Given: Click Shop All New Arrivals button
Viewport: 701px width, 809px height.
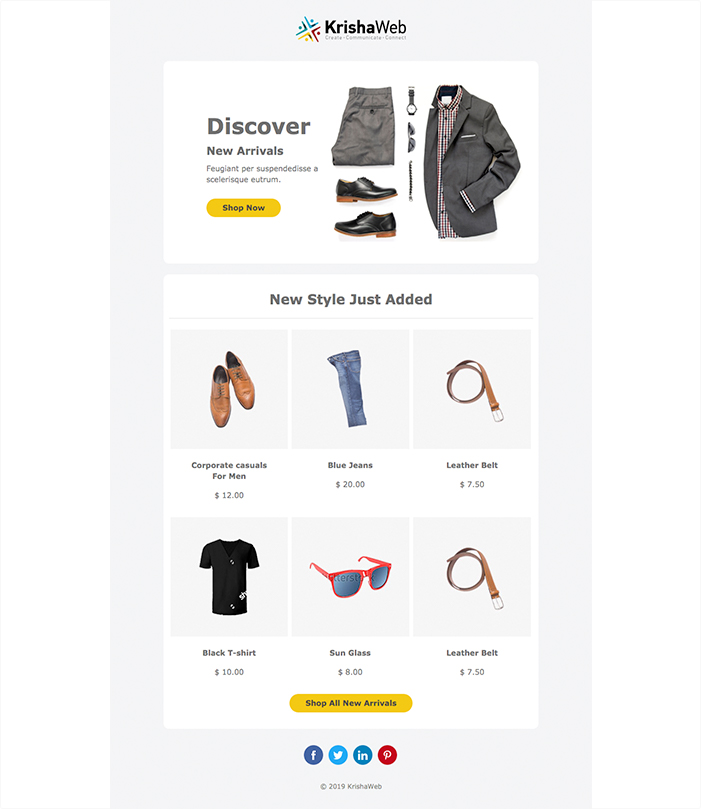Looking at the screenshot, I should [351, 703].
